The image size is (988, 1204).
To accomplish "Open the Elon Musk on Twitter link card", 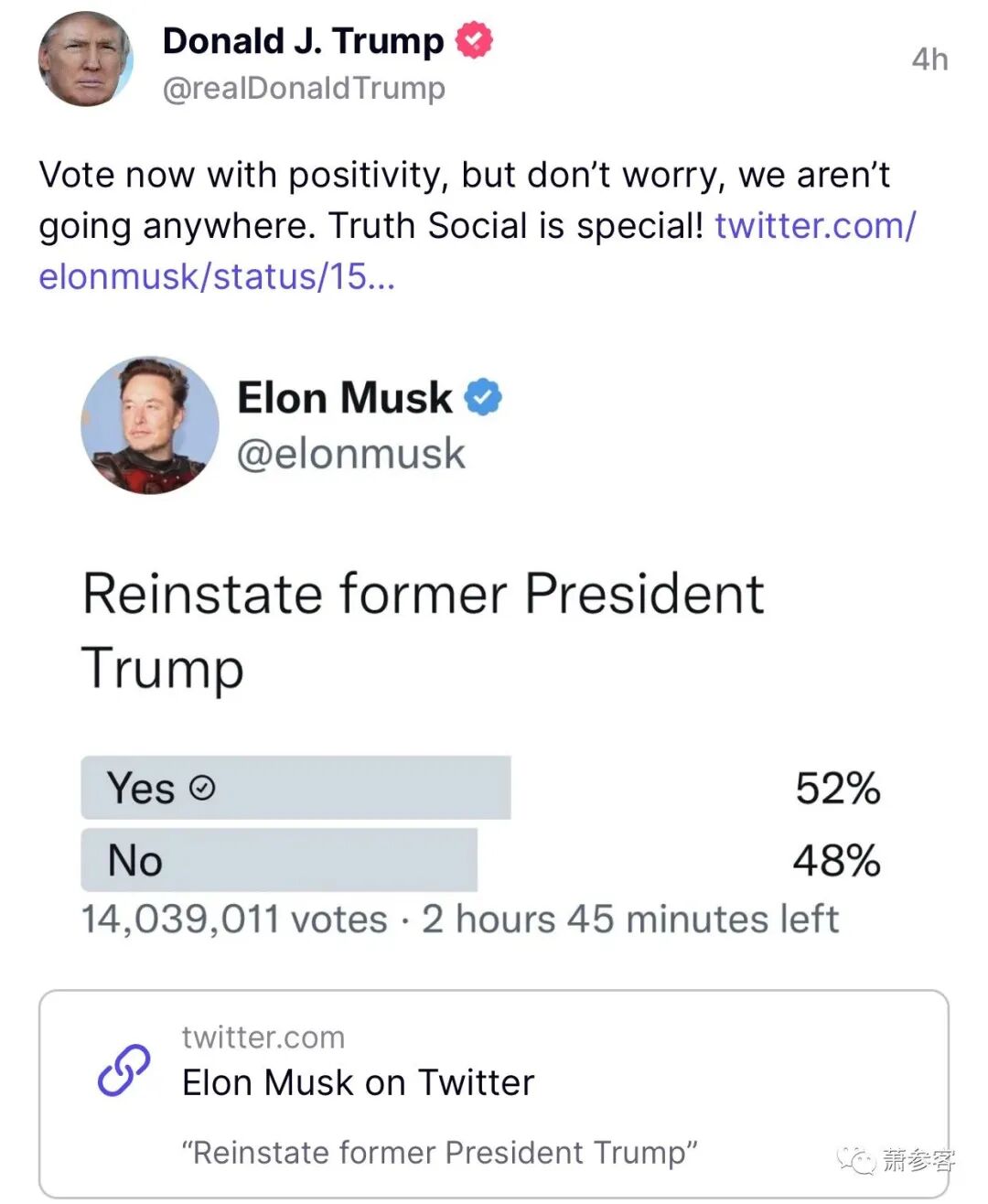I will point(492,1093).
